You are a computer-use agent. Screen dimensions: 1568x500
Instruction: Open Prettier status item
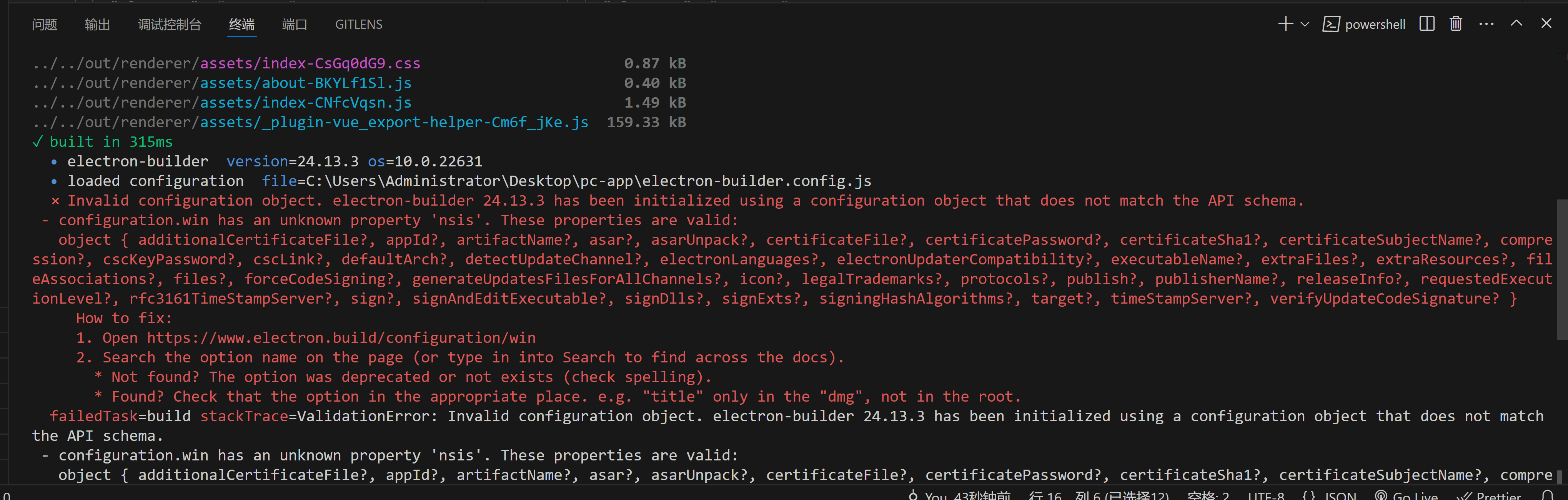[1489, 496]
